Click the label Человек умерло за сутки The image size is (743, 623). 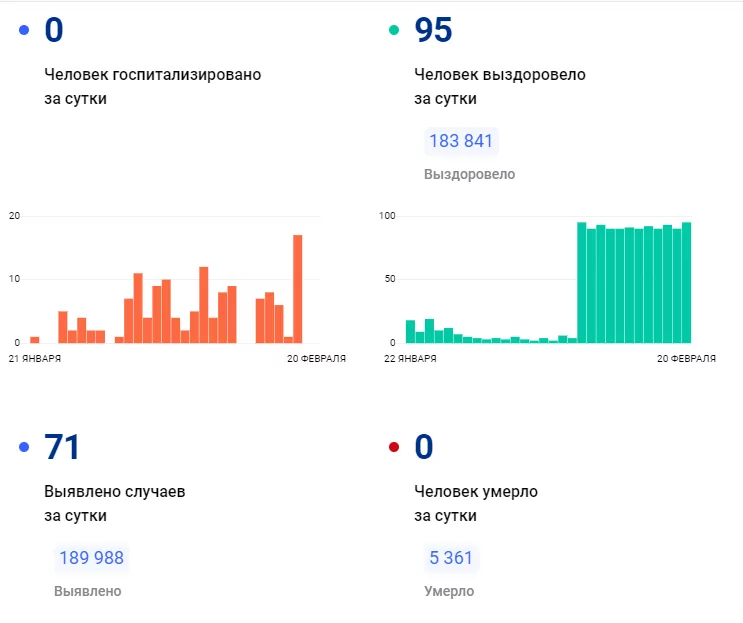click(476, 503)
